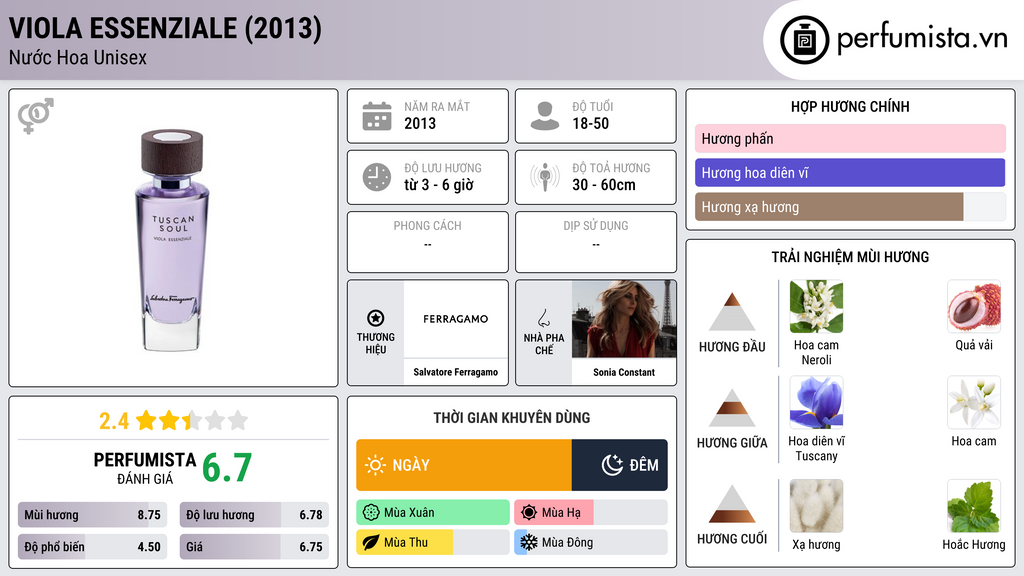Click the Viola Essenziale (2013) title
Screen dimensions: 1024x576
(165, 29)
